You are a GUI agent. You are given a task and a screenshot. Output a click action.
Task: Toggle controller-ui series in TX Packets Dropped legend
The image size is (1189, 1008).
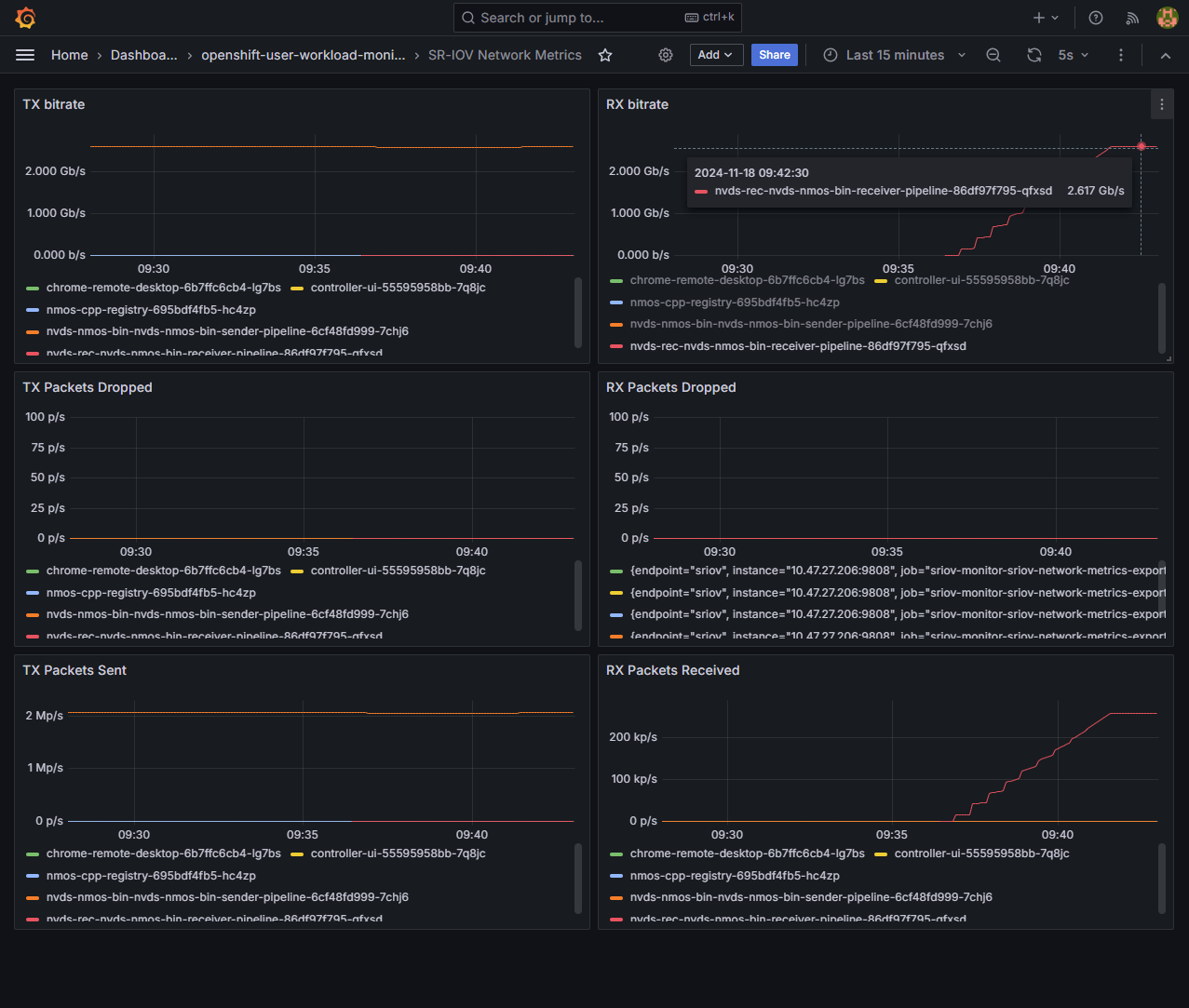(x=398, y=571)
